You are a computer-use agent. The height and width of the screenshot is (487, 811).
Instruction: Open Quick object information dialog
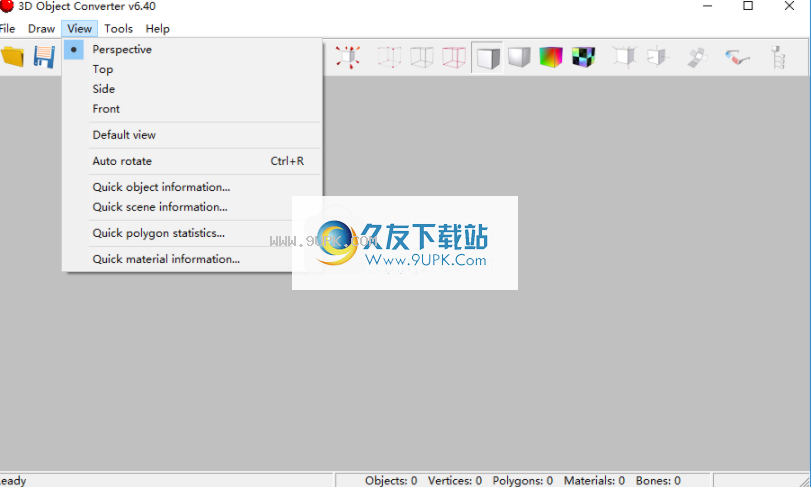192,187
